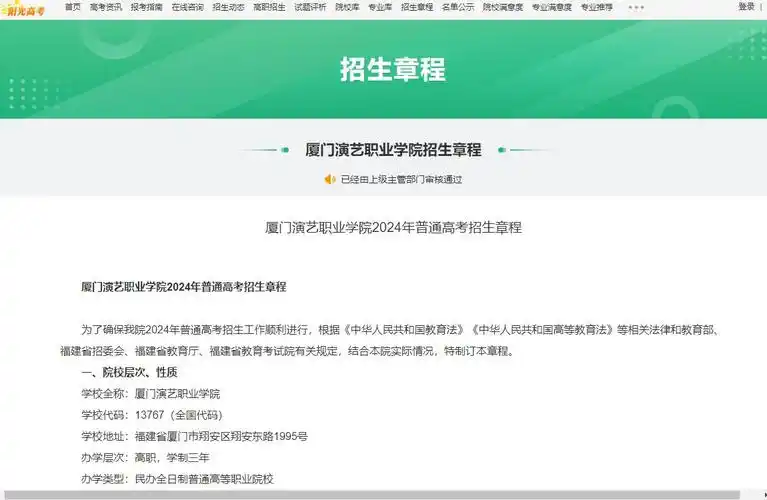Open 专业推荐 in the nav bar
The height and width of the screenshot is (500, 767).
tap(597, 7)
